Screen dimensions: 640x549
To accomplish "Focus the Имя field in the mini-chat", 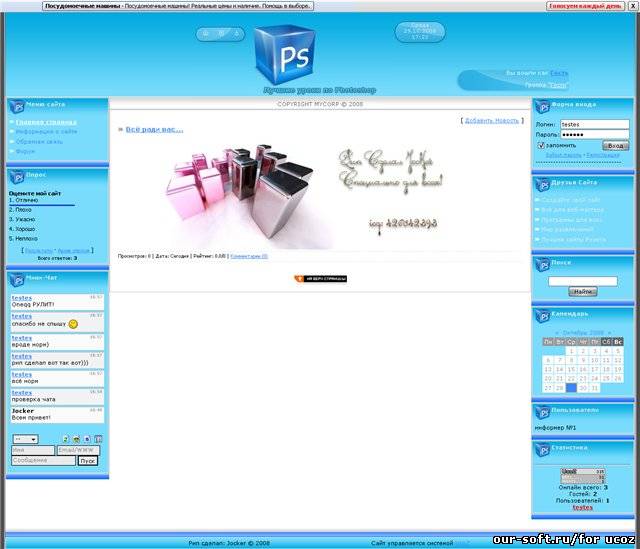I will click(x=33, y=450).
